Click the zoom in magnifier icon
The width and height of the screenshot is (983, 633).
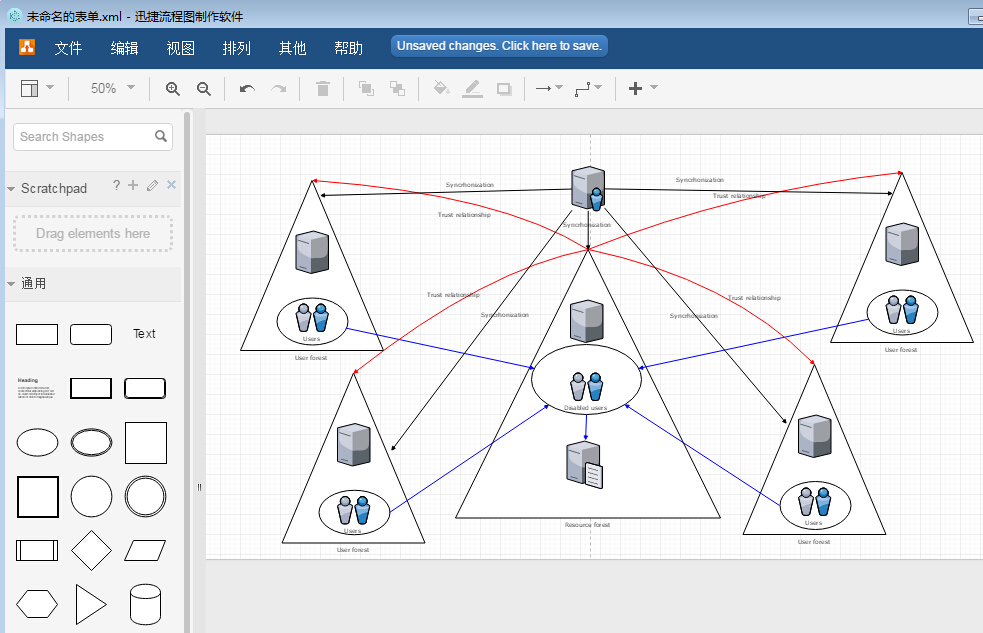[x=172, y=89]
